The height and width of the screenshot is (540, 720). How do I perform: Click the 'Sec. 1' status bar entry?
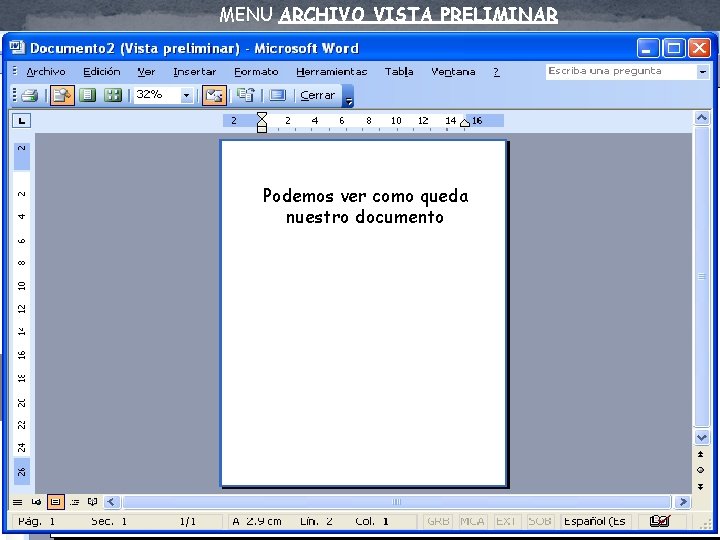pyautogui.click(x=109, y=522)
